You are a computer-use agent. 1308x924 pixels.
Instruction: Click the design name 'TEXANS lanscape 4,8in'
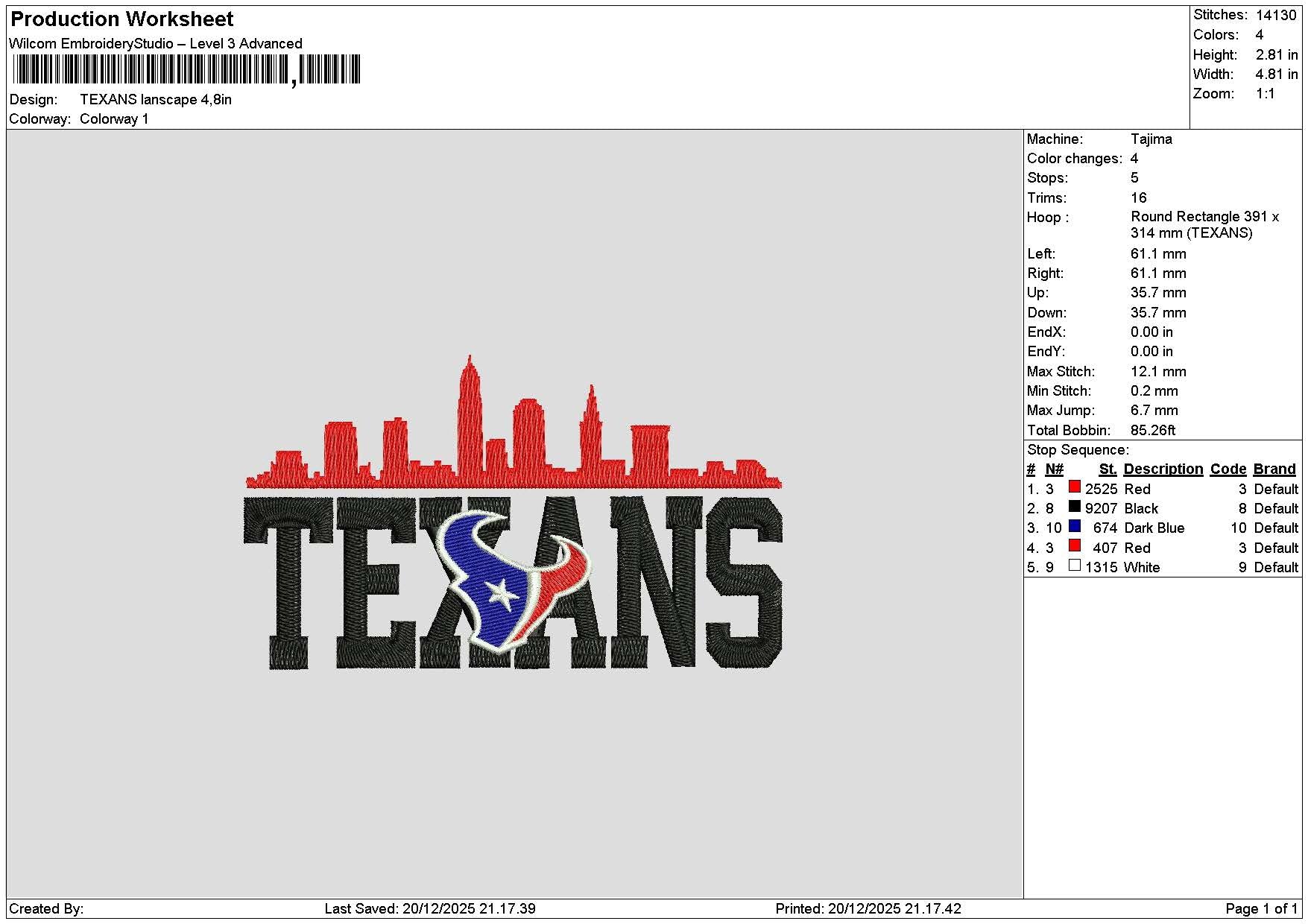[x=156, y=100]
